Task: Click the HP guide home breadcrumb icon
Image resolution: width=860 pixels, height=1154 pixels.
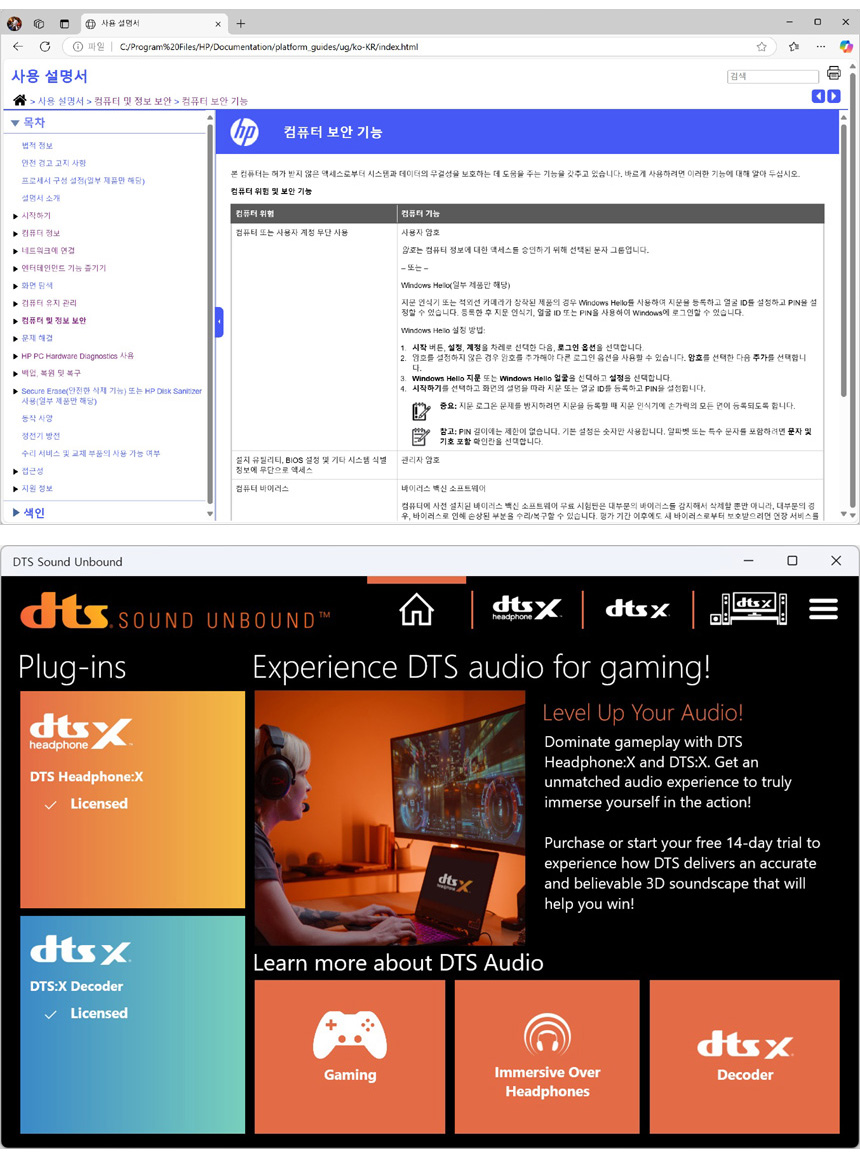Action: click(20, 101)
